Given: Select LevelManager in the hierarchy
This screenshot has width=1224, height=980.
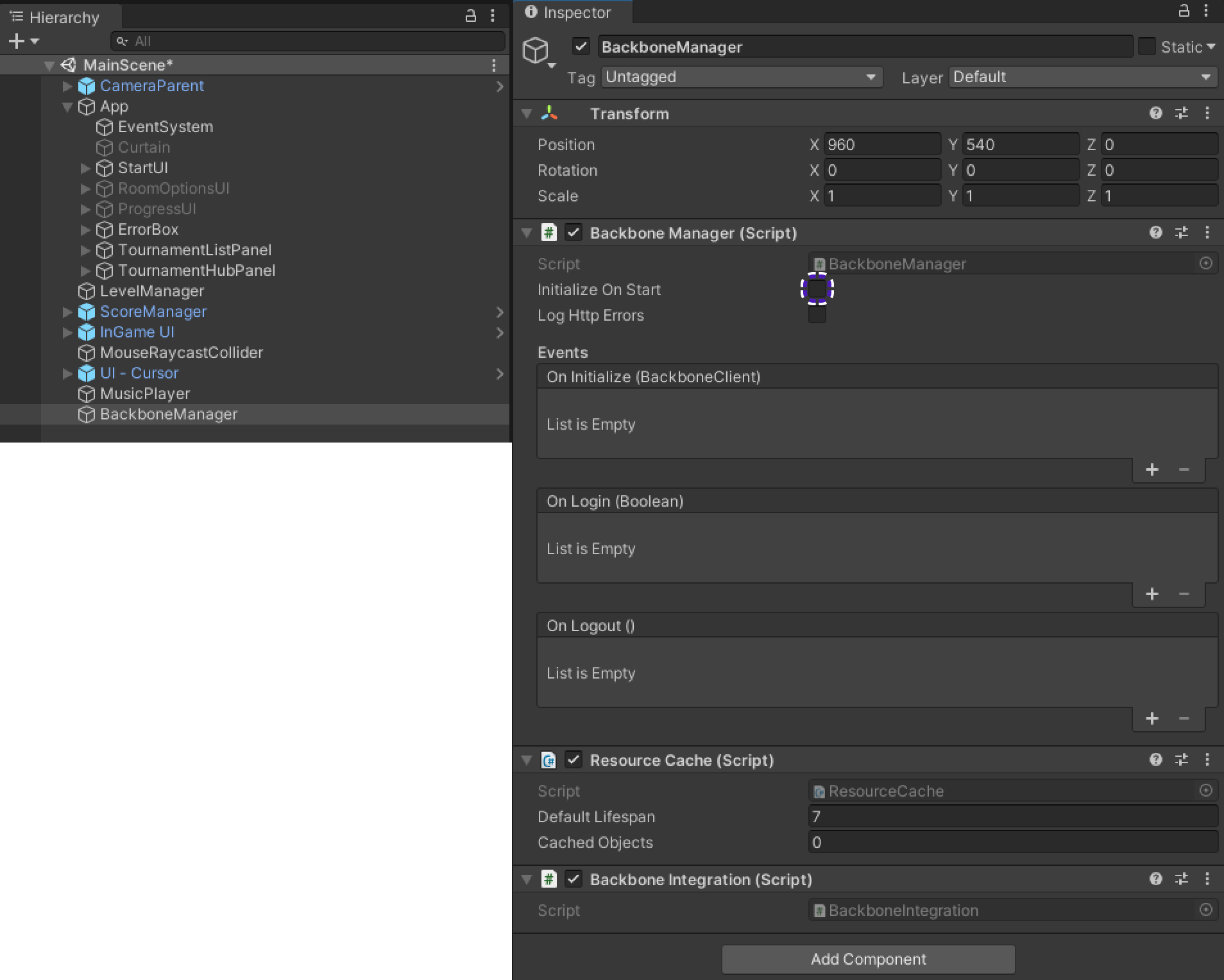Looking at the screenshot, I should click(x=151, y=291).
